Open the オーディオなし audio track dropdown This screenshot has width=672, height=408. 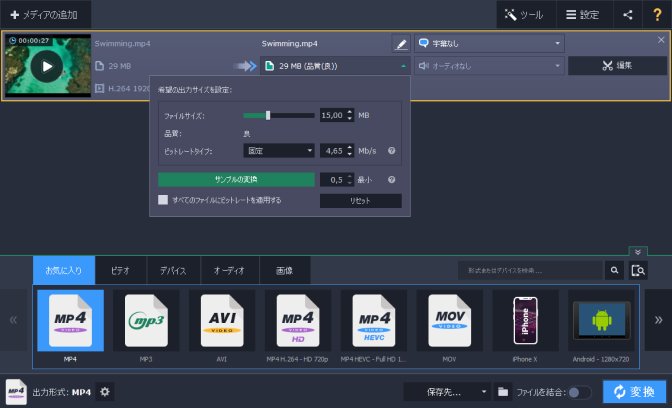click(489, 66)
